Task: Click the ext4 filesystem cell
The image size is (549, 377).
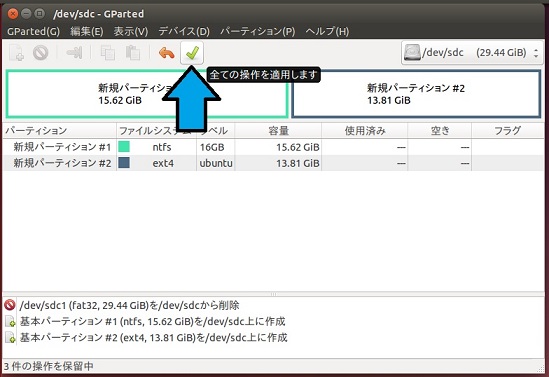Action: [163, 163]
